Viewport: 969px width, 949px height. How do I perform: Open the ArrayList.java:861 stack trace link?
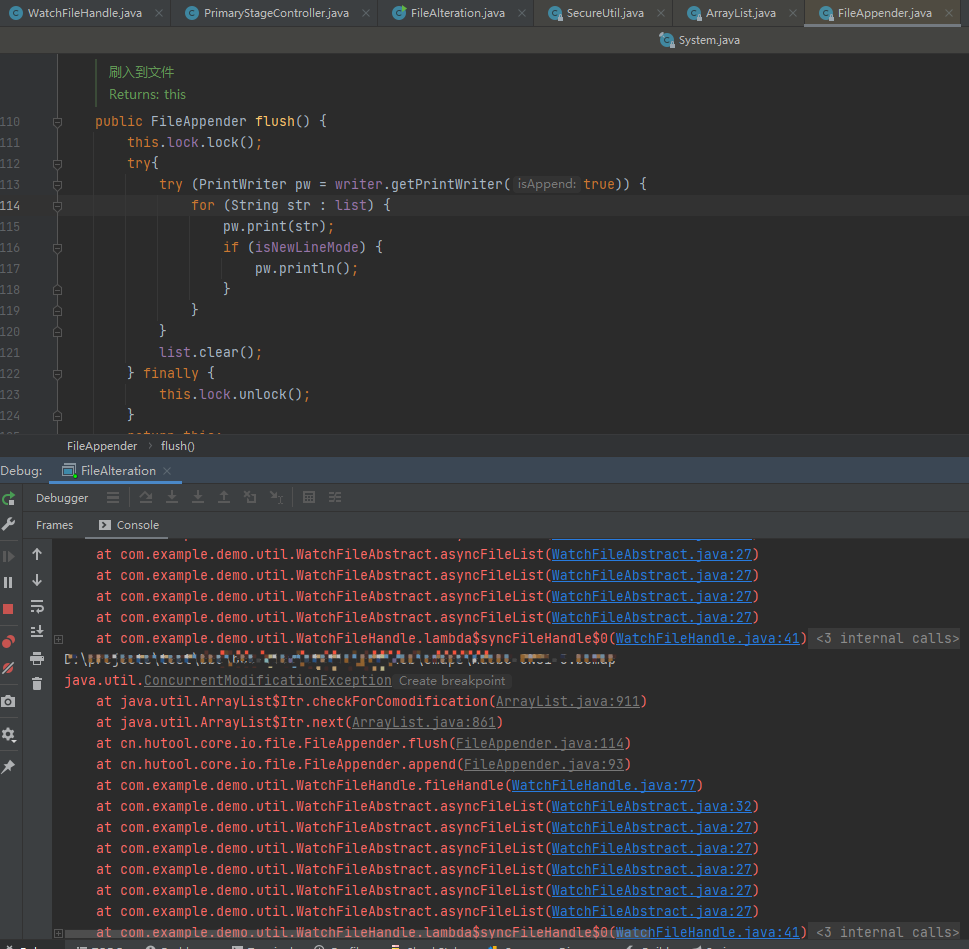click(x=423, y=722)
